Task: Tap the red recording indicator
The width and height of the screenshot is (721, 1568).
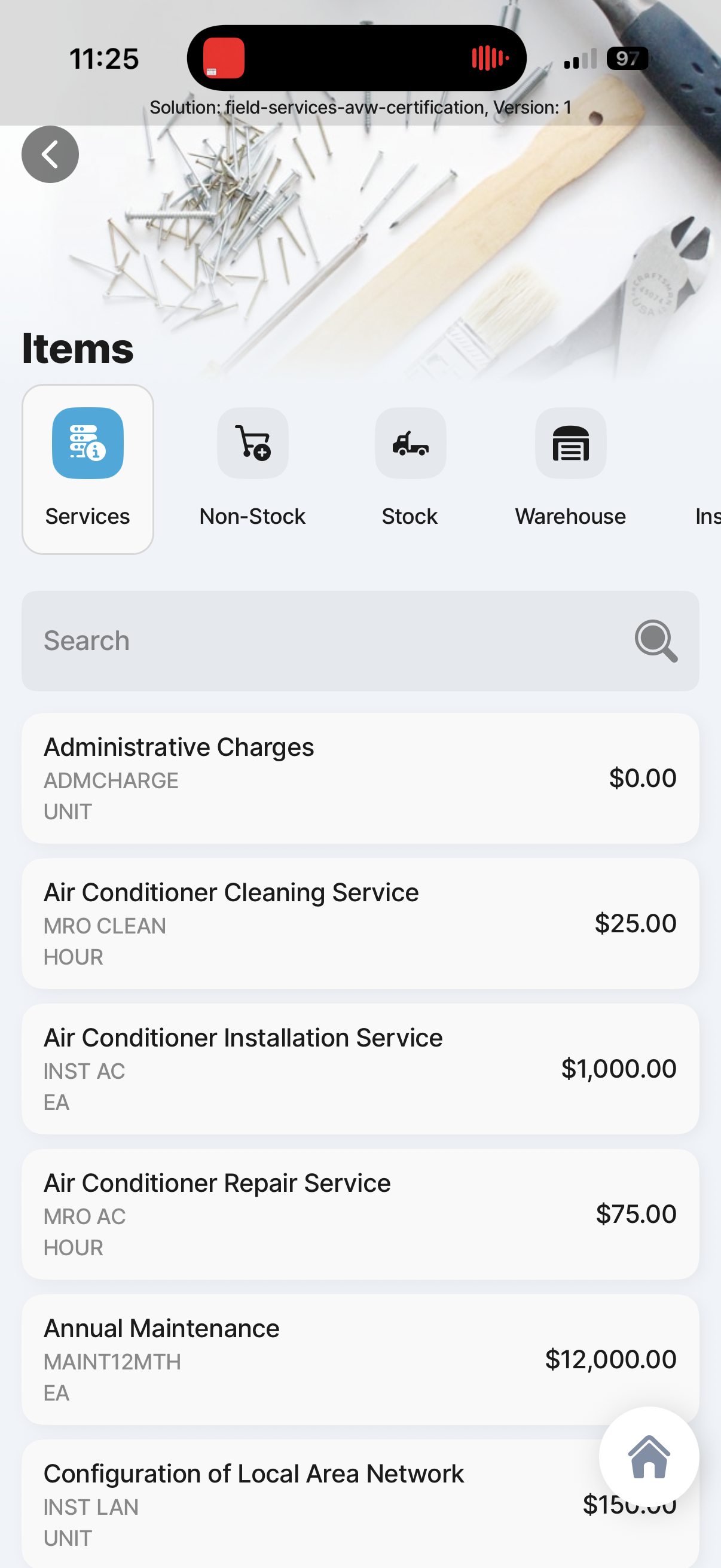Action: point(224,59)
